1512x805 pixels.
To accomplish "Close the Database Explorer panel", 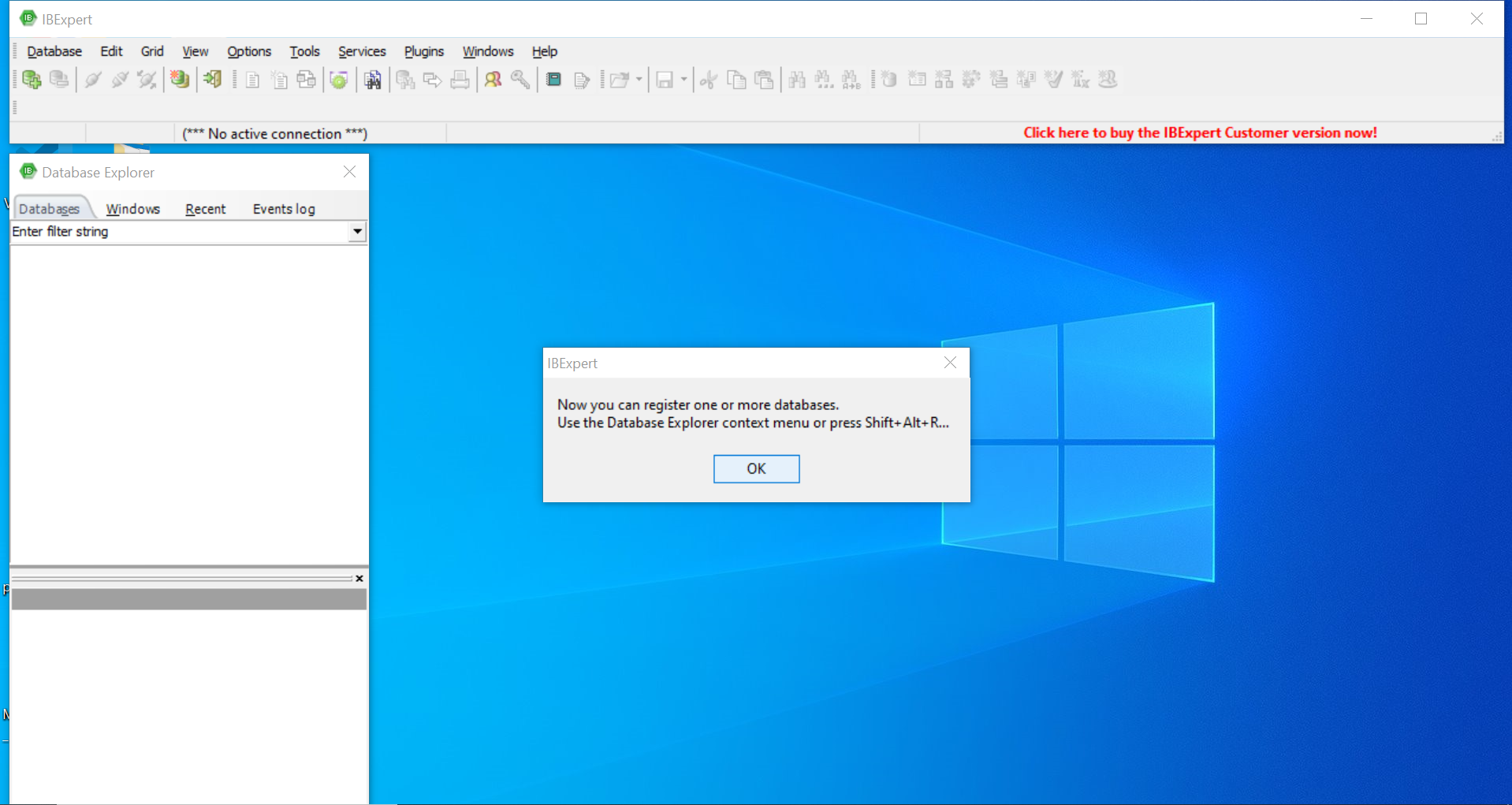I will (x=349, y=172).
